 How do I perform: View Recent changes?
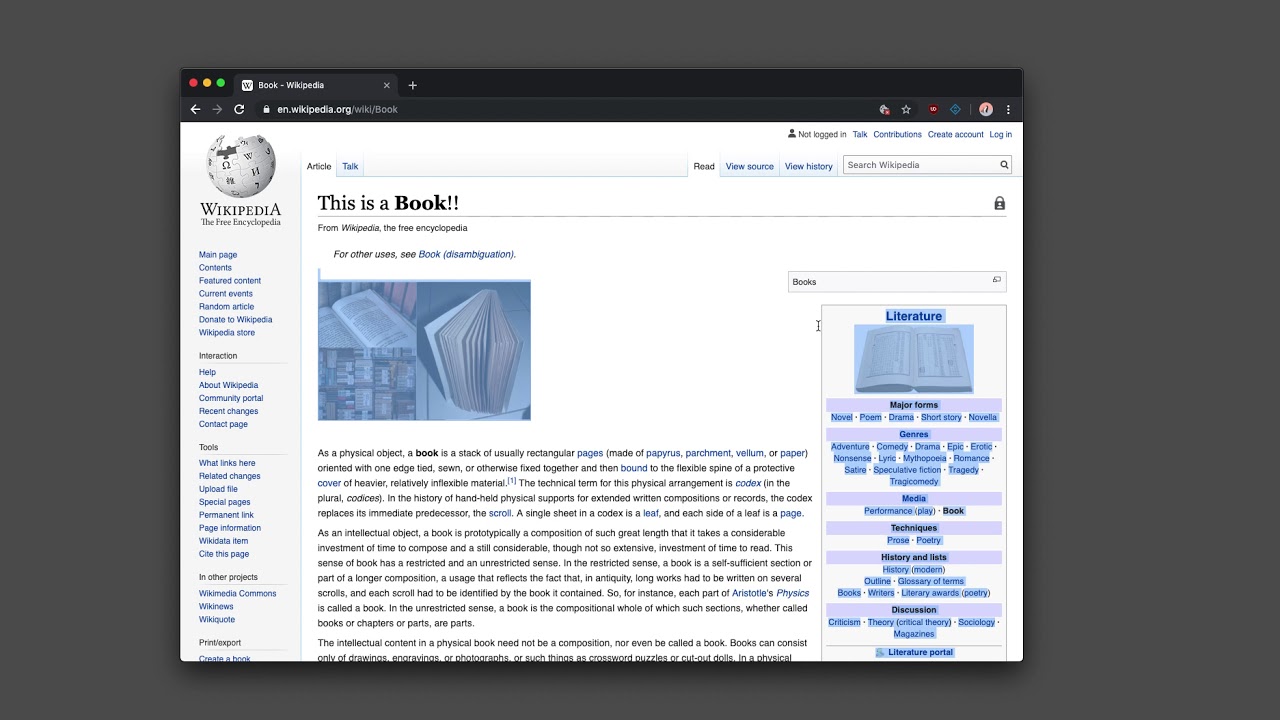click(228, 411)
